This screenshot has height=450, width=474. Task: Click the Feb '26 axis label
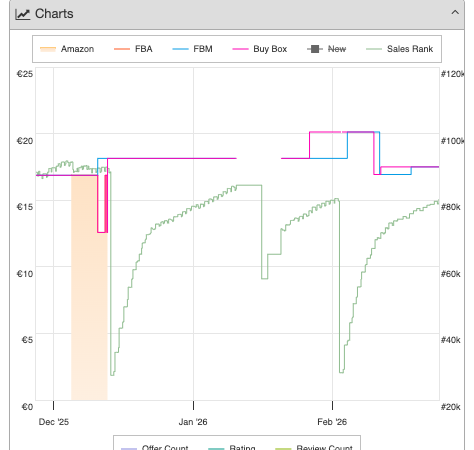pos(332,422)
